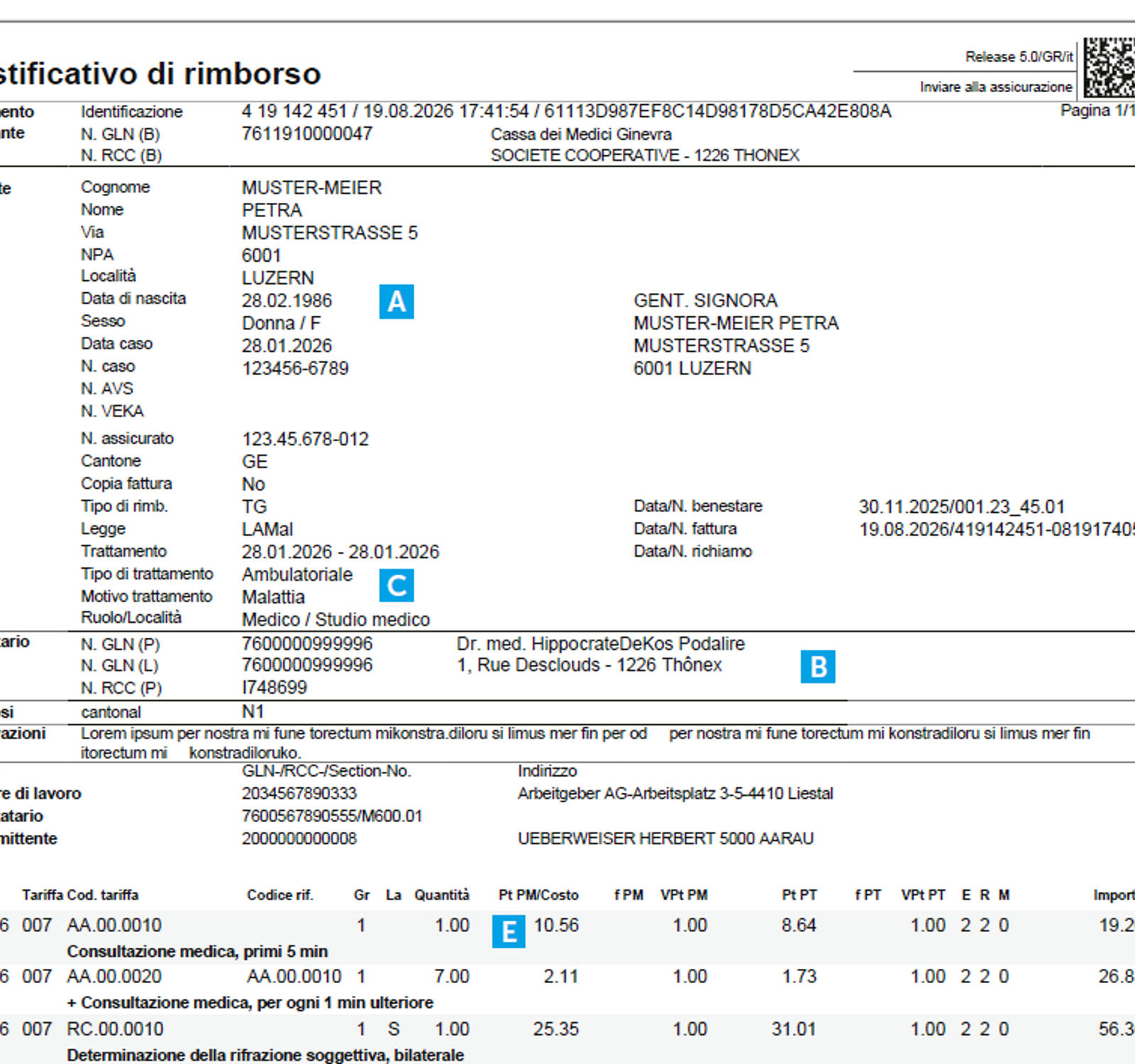
Task: Select address line "MUSTER-MEIER PETRA"
Action: click(x=736, y=323)
